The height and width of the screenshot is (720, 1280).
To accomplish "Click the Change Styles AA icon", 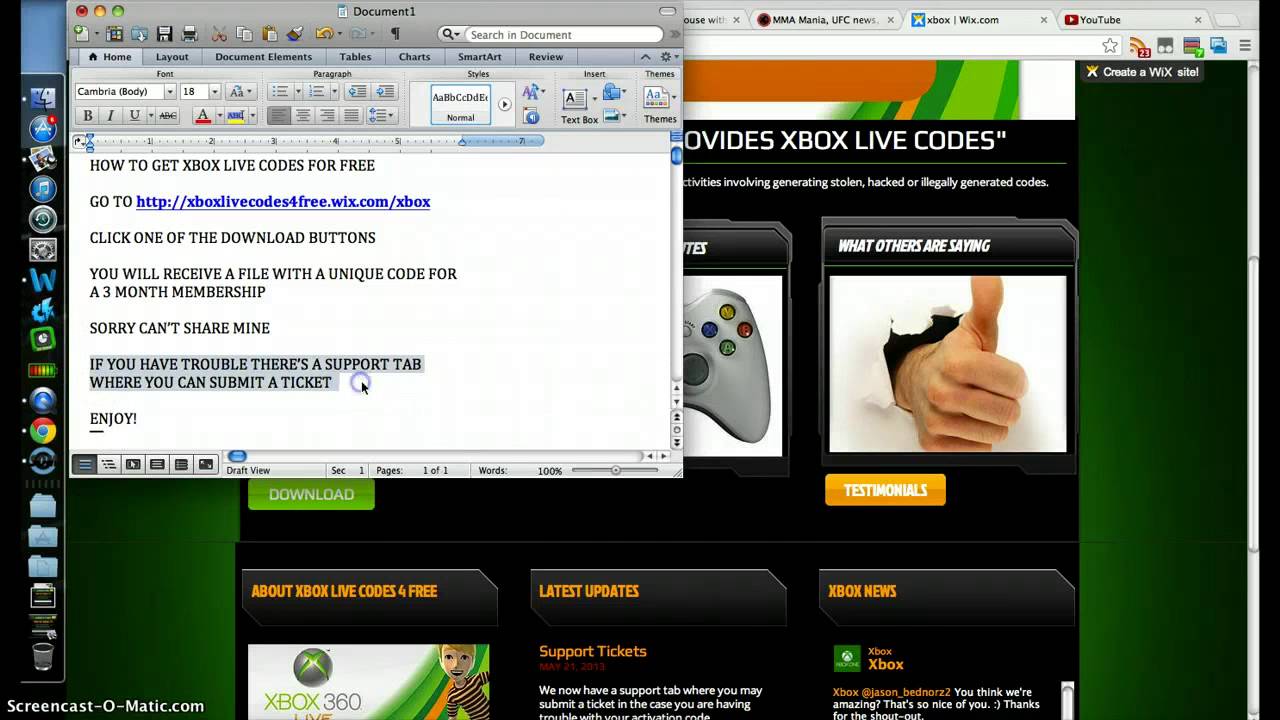I will [x=531, y=92].
